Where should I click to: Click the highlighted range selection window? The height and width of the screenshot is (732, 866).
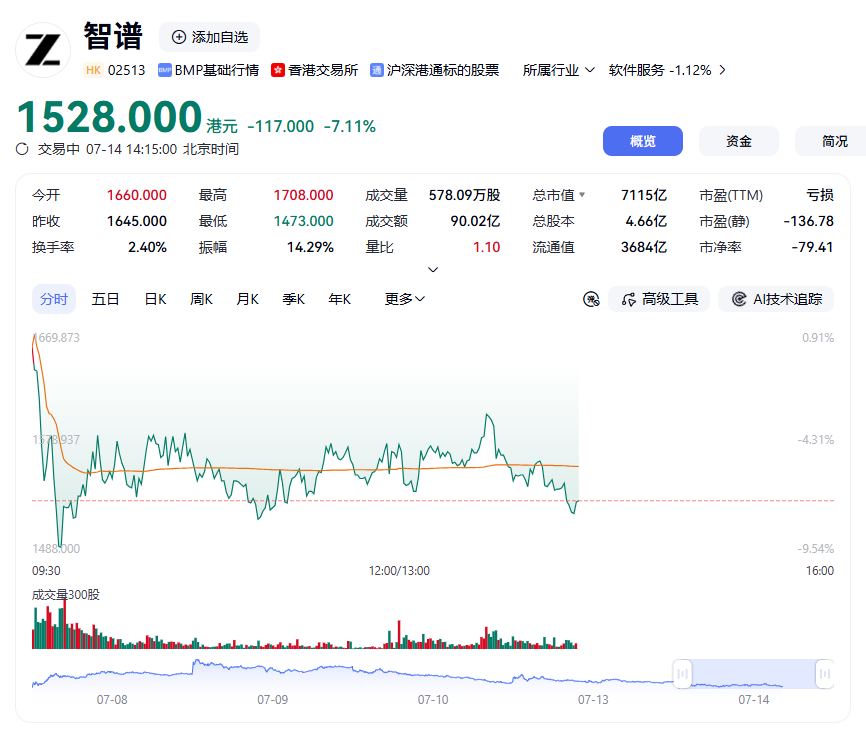pyautogui.click(x=753, y=673)
